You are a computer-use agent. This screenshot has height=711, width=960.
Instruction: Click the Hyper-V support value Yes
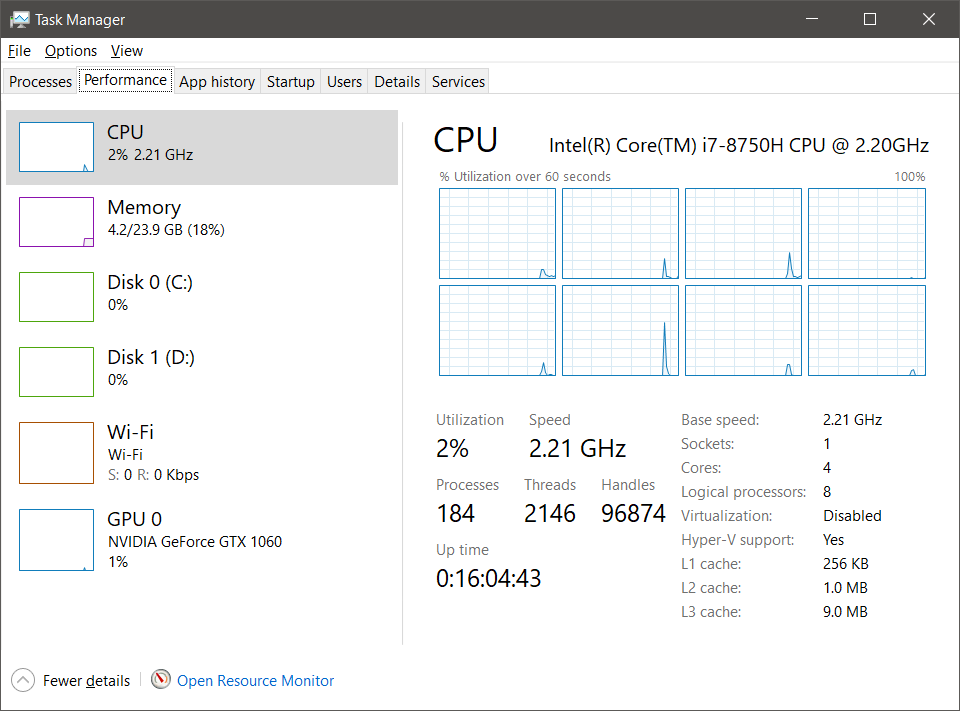[x=833, y=540]
